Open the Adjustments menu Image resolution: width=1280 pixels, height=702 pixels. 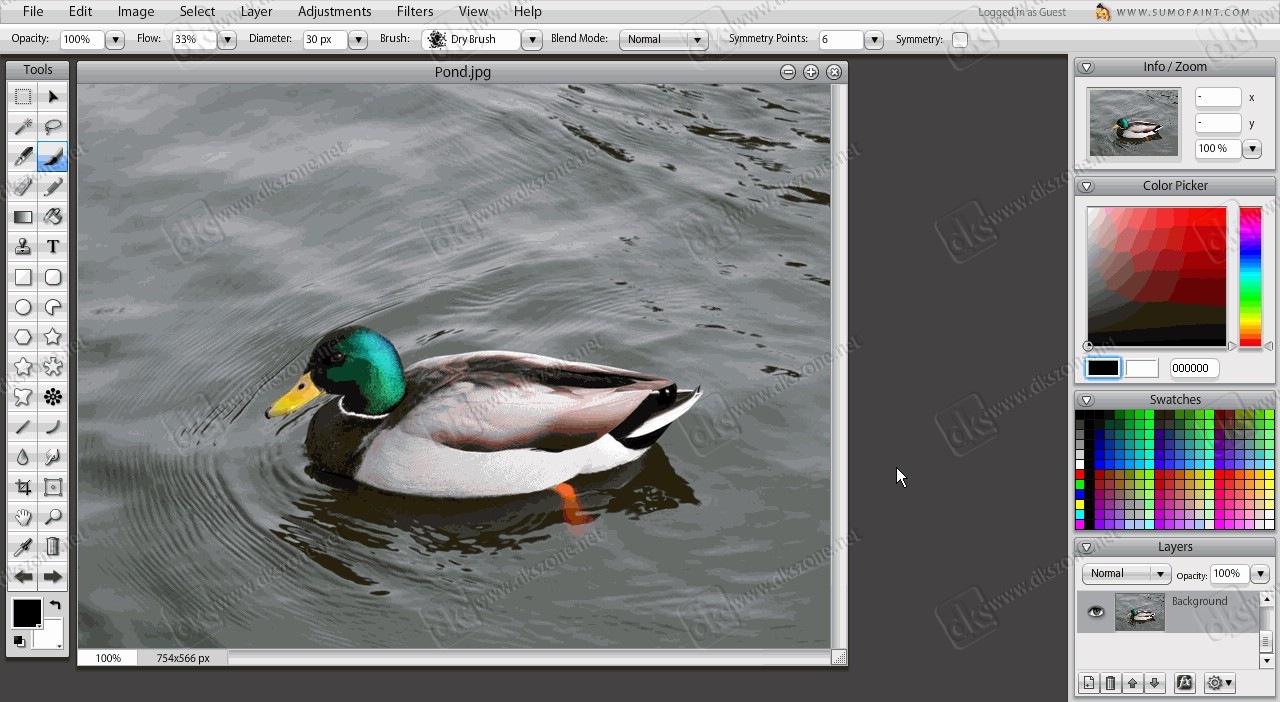point(334,12)
